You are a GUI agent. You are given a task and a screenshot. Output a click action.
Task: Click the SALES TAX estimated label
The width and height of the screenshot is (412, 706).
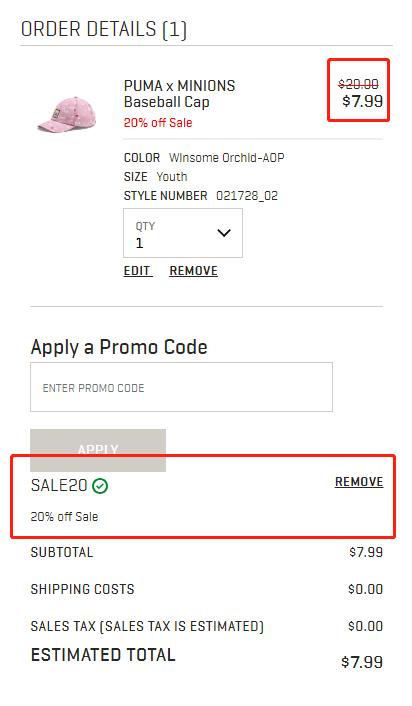click(x=147, y=626)
